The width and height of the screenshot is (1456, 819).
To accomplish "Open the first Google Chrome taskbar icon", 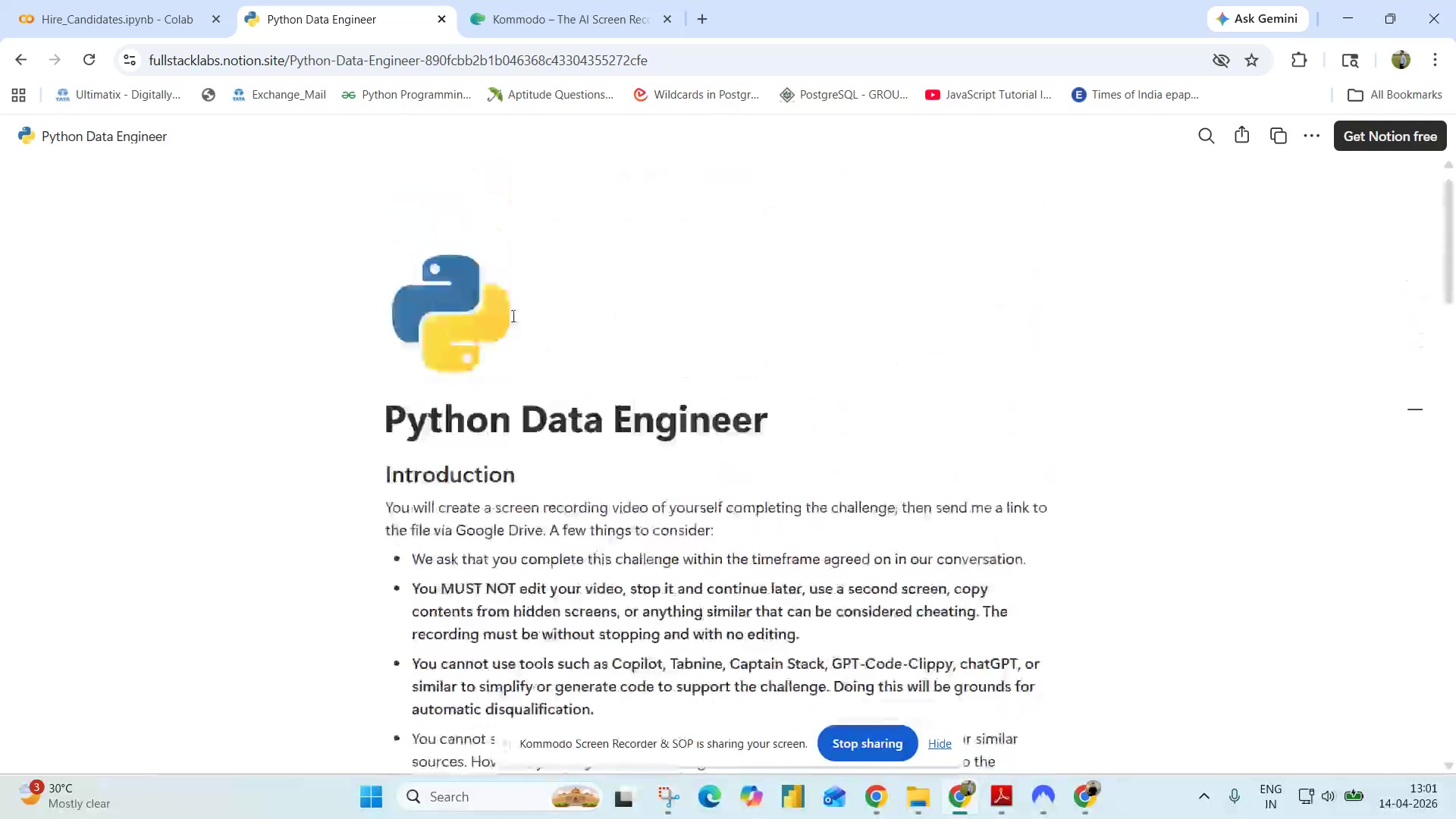I will point(876,797).
